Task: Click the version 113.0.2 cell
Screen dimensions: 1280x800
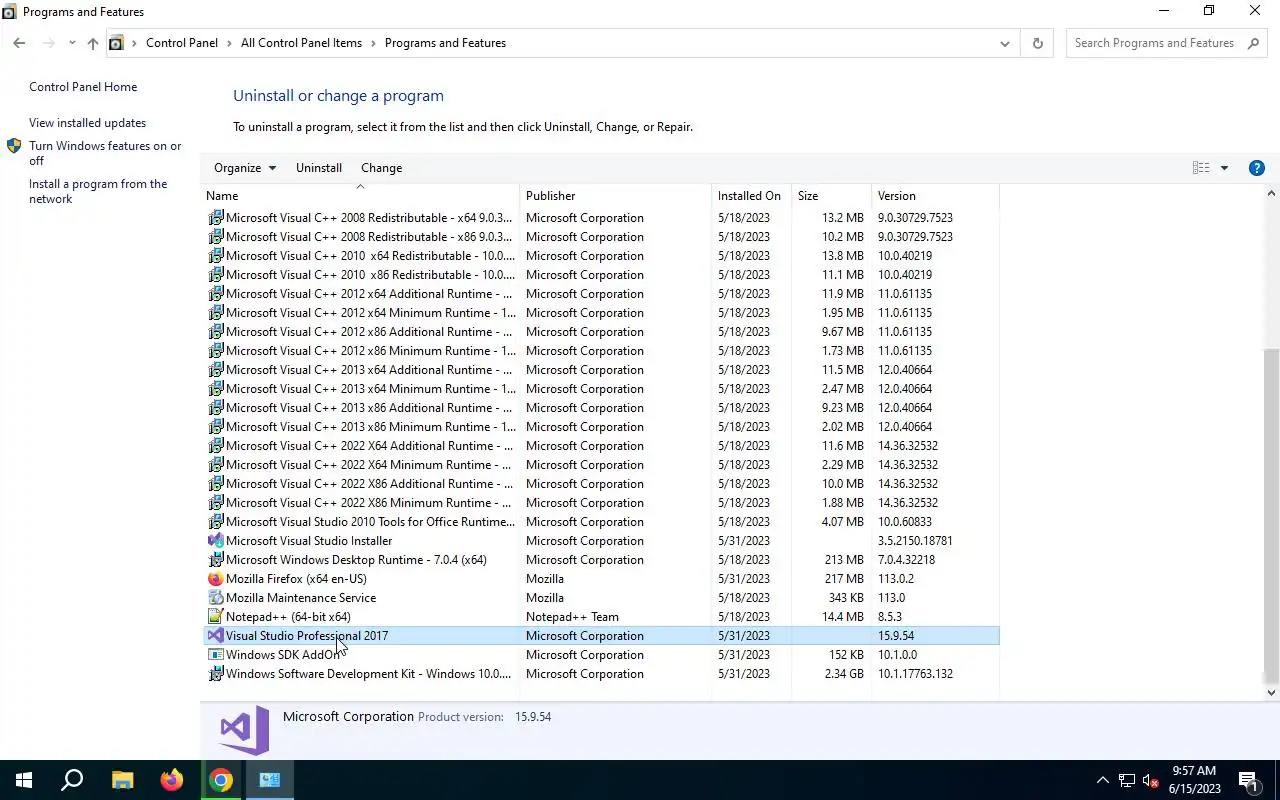Action: coord(896,579)
